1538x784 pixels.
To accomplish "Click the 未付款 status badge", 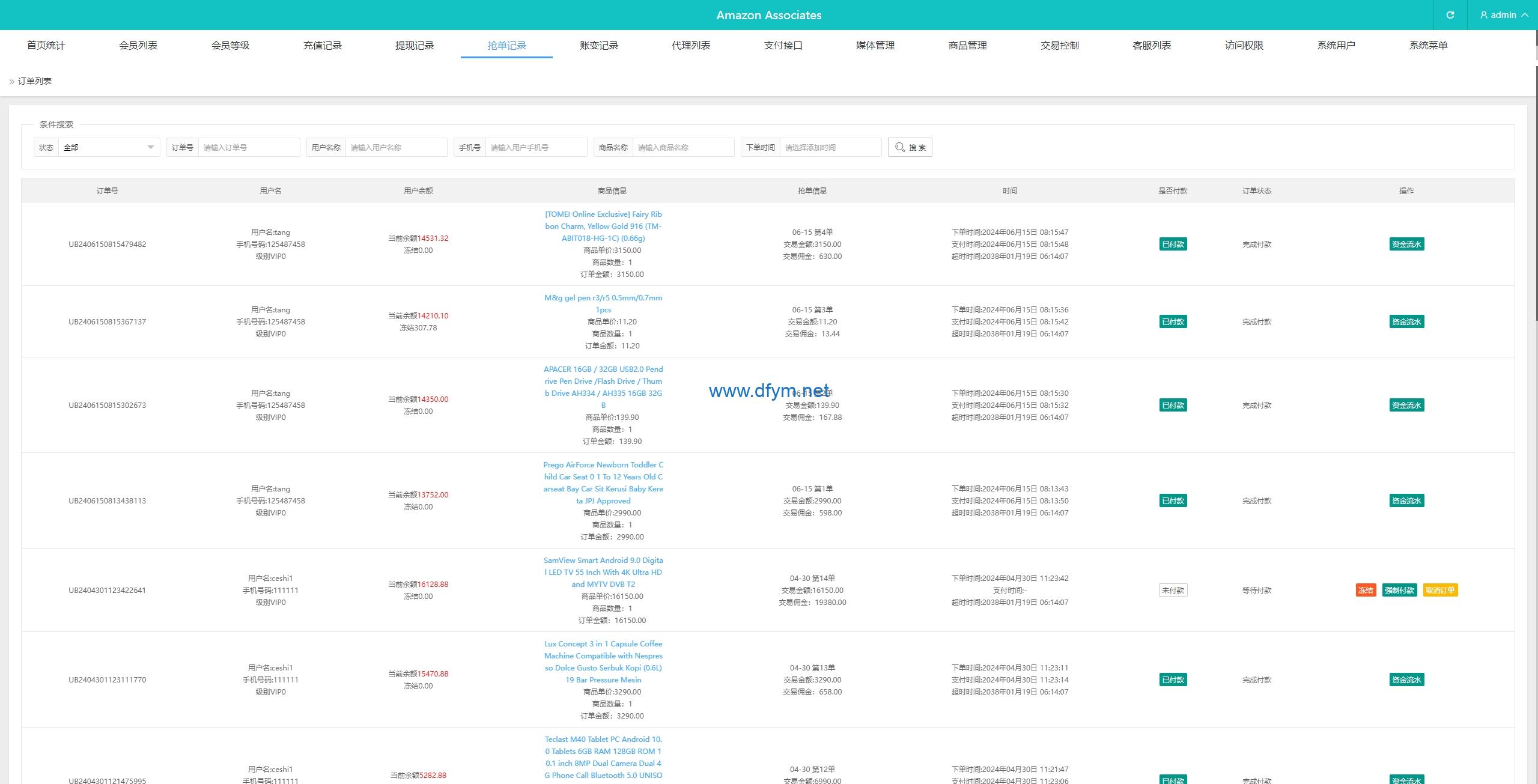I will (x=1173, y=590).
